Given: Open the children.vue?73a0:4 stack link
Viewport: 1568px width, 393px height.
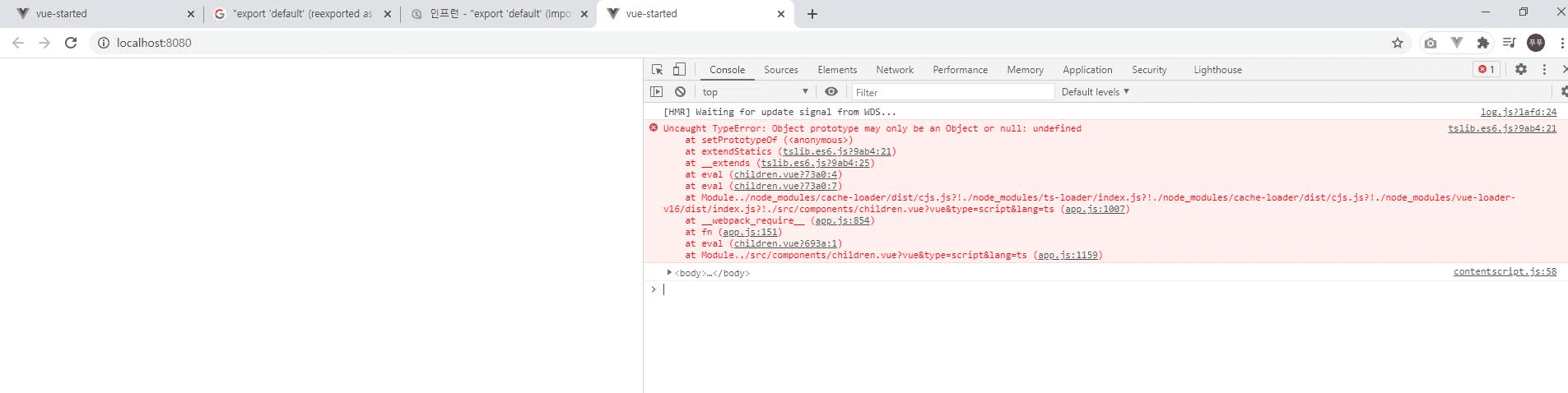Looking at the screenshot, I should click(x=785, y=174).
